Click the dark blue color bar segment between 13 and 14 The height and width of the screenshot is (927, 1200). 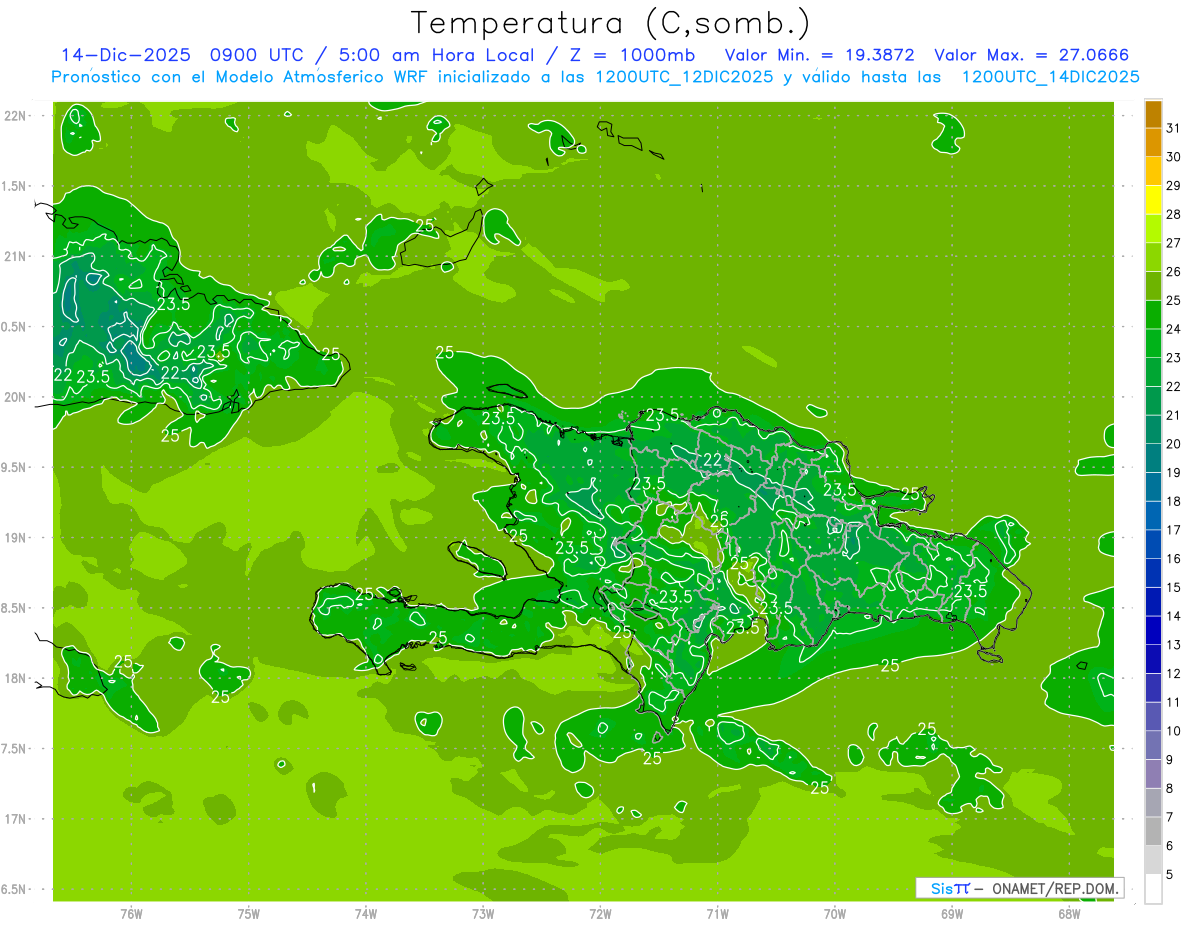(x=1153, y=630)
